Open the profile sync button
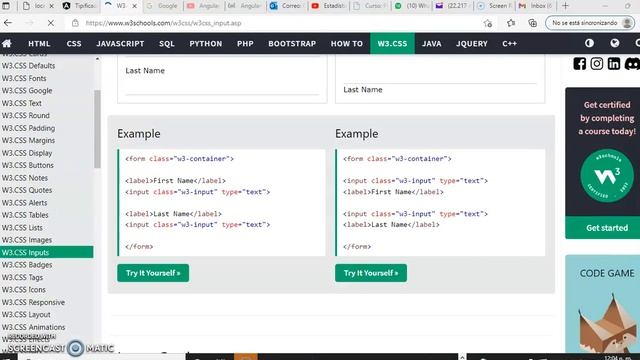 [x=591, y=23]
